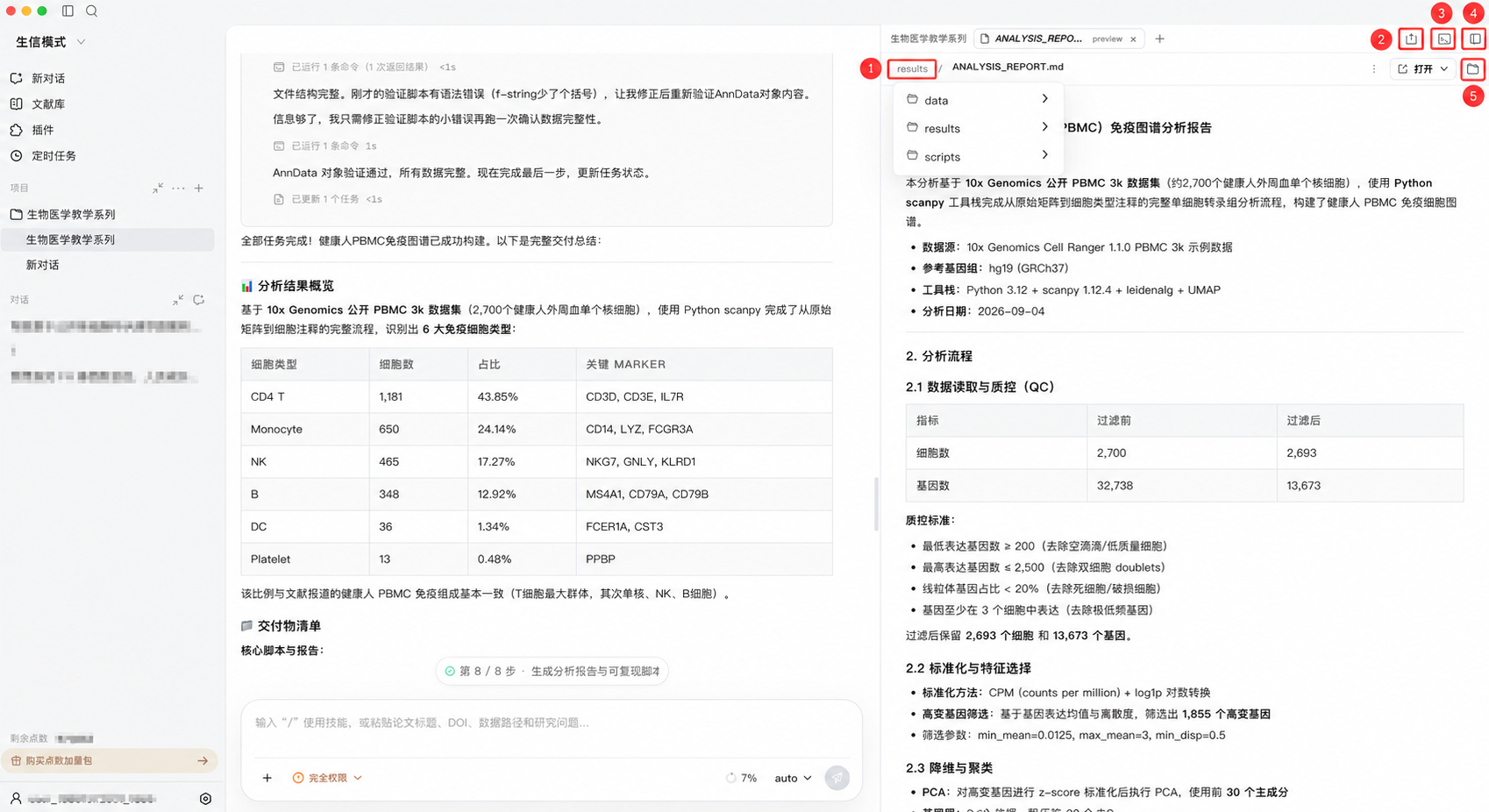1489x812 pixels.
Task: Close the ANALYSIS_REPO... preview tab
Action: point(1133,39)
